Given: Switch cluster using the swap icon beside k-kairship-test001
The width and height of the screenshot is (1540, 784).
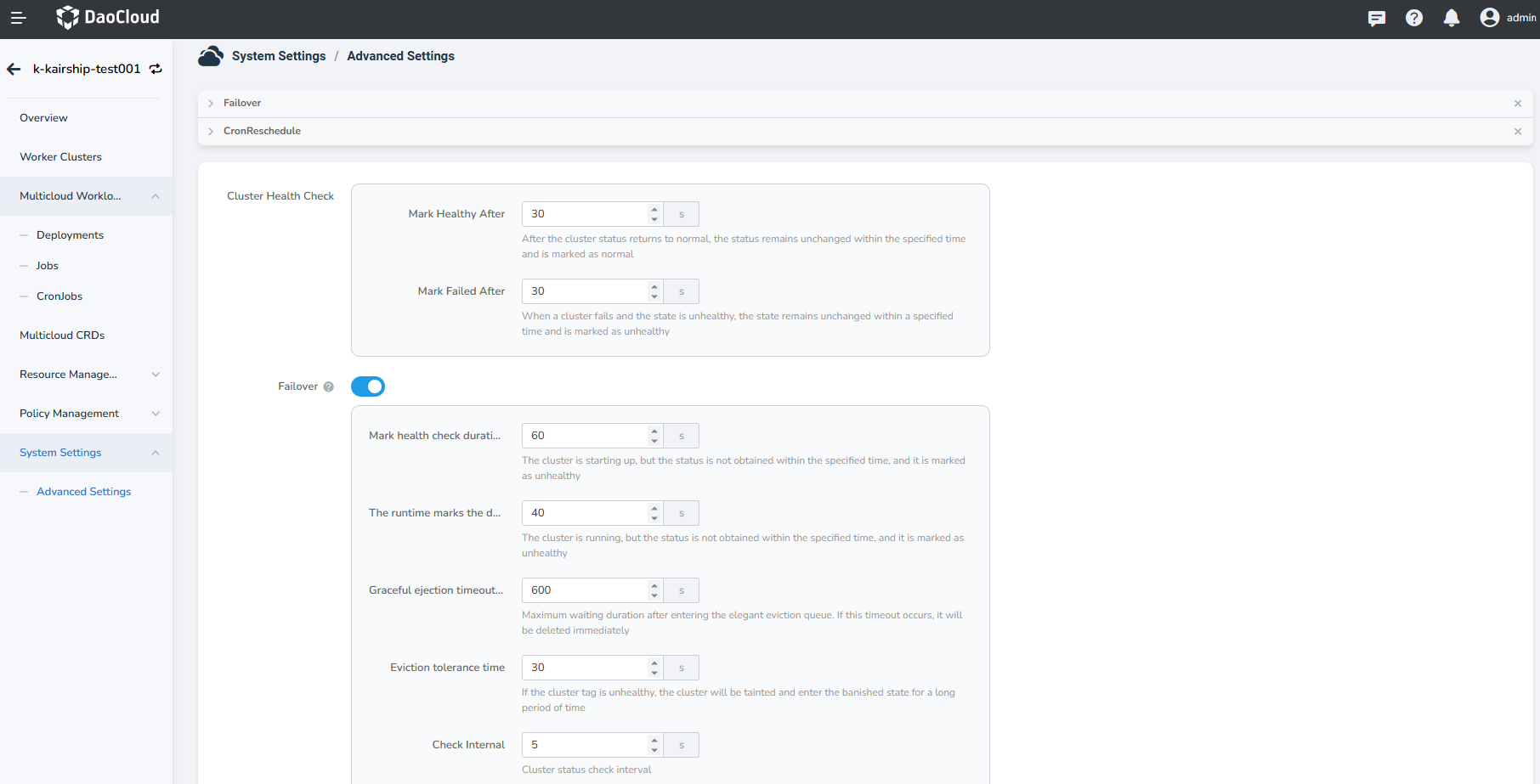Looking at the screenshot, I should coord(155,69).
